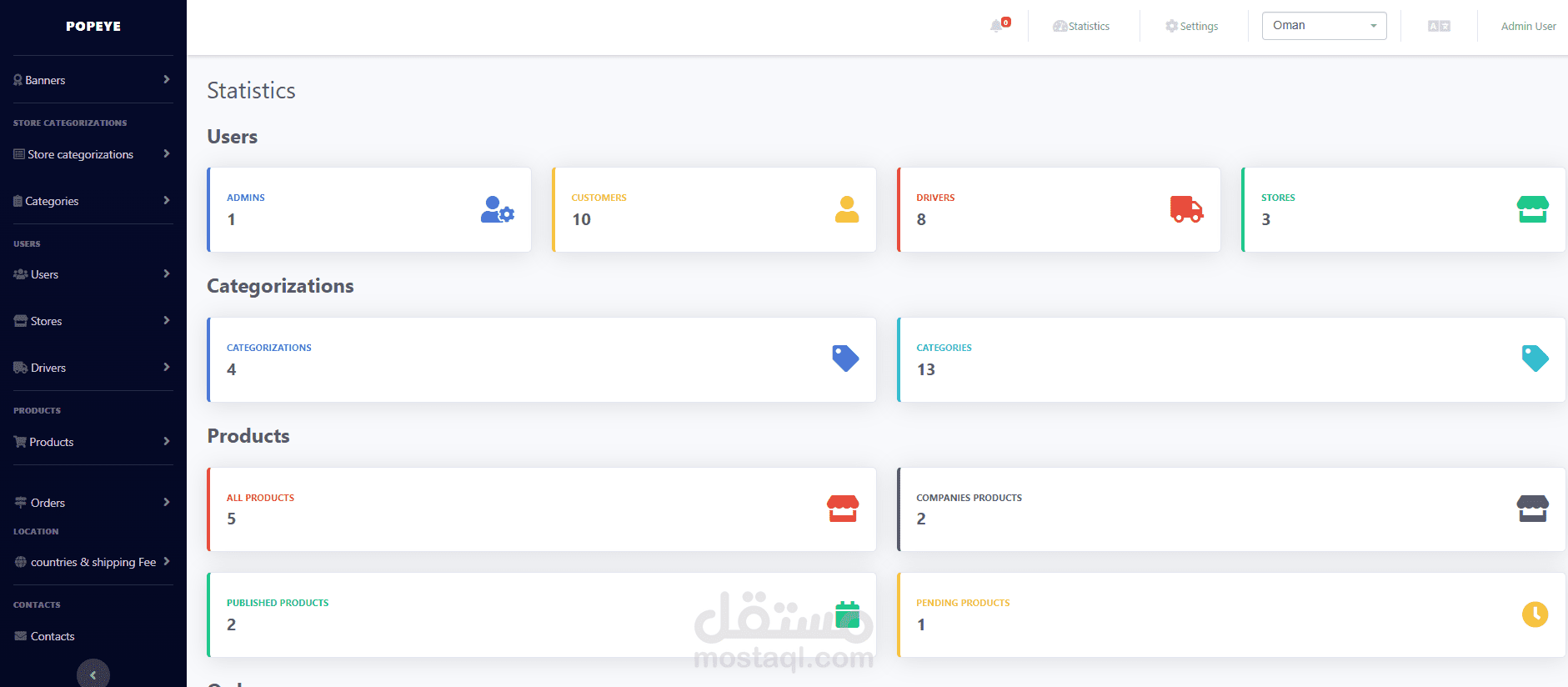Expand the Products sidebar chevron
This screenshot has height=687, width=1568.
tap(167, 441)
